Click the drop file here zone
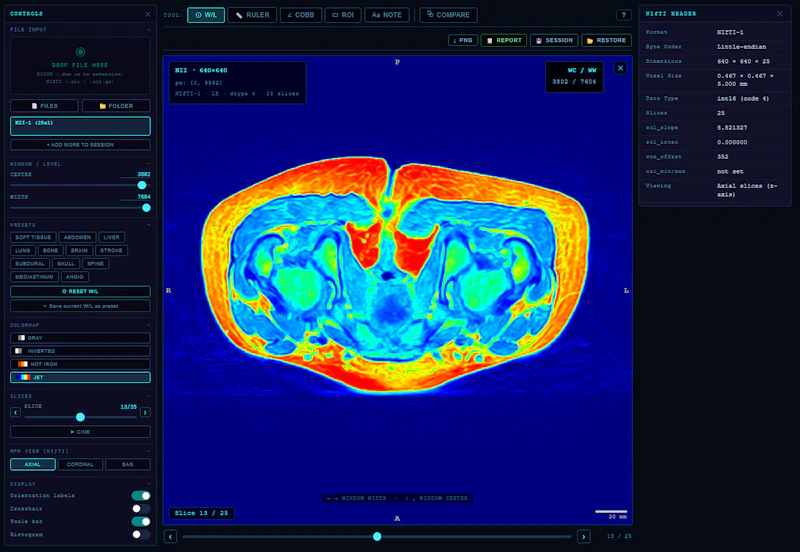Screen dimensions: 800x552 [x=80, y=66]
